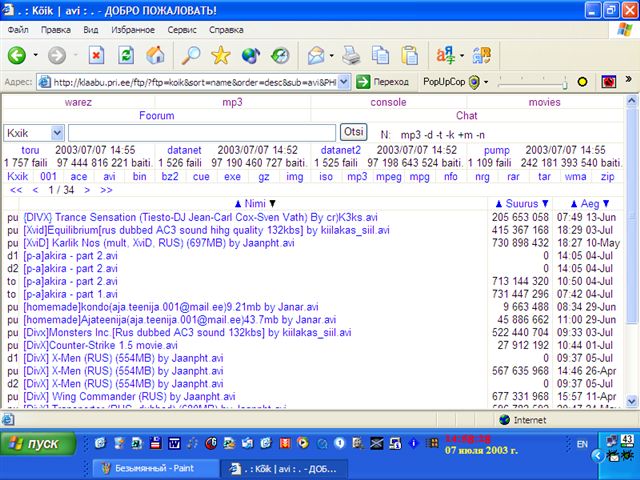Click the Переход go button
640x480 pixels.
(384, 81)
